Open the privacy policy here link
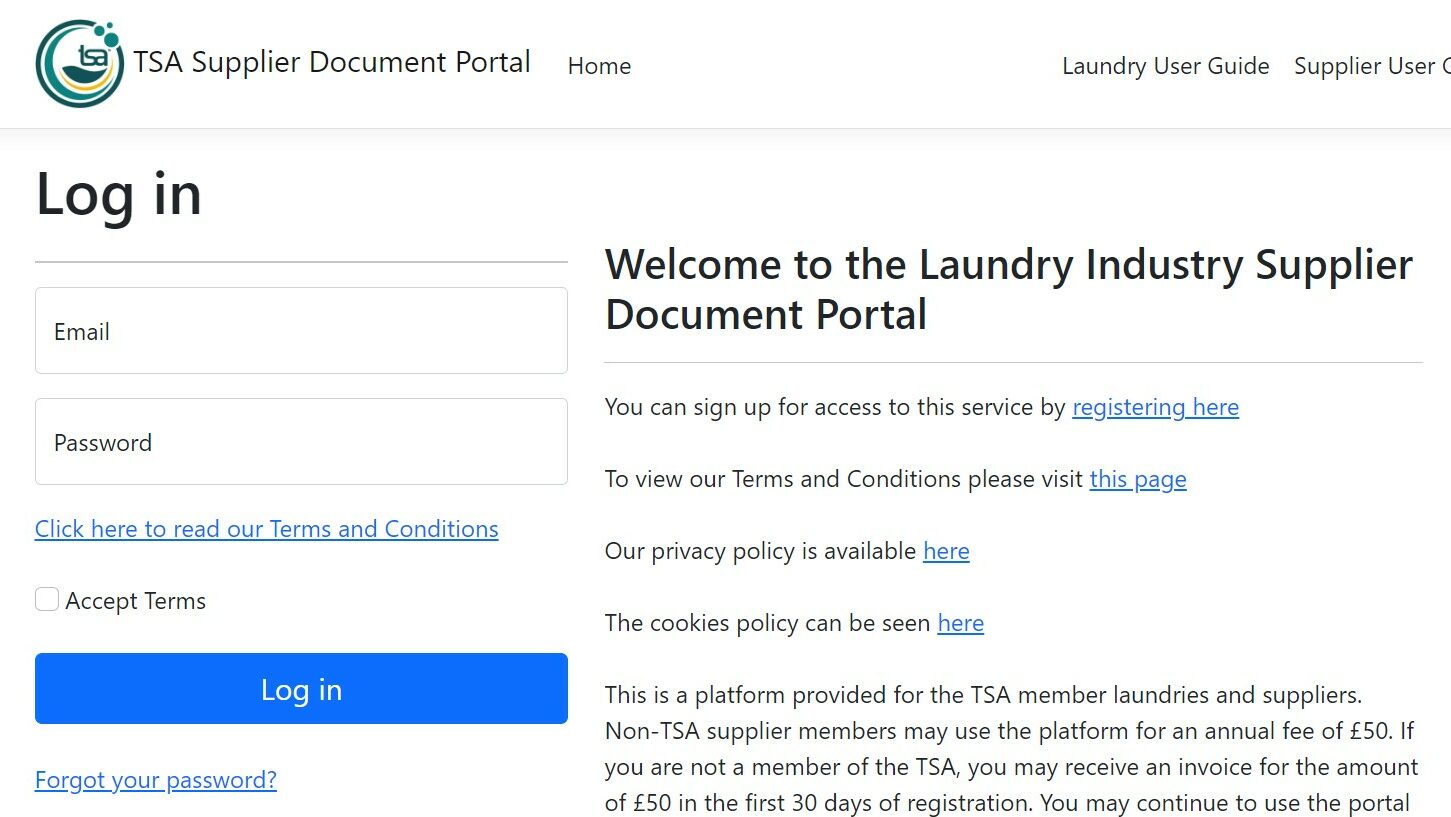The width and height of the screenshot is (1451, 817). [x=946, y=551]
